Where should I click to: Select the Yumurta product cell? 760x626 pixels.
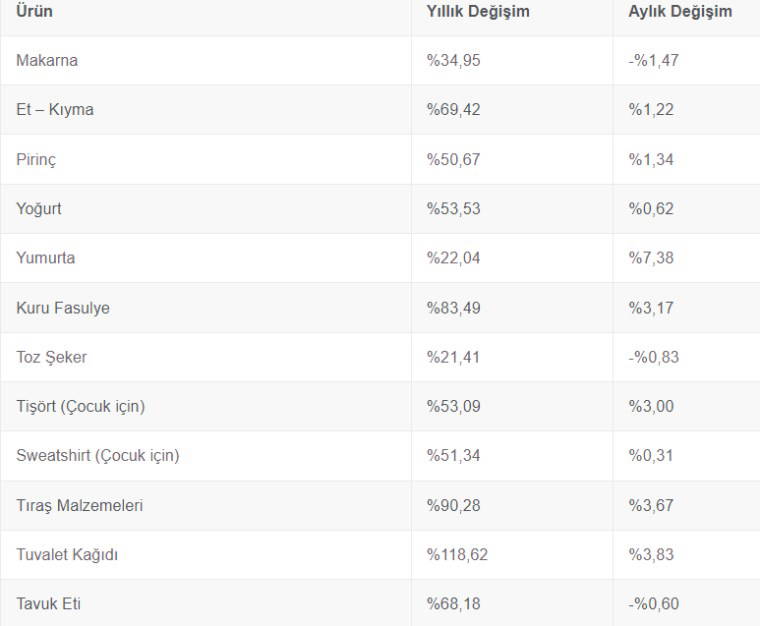tap(45, 258)
